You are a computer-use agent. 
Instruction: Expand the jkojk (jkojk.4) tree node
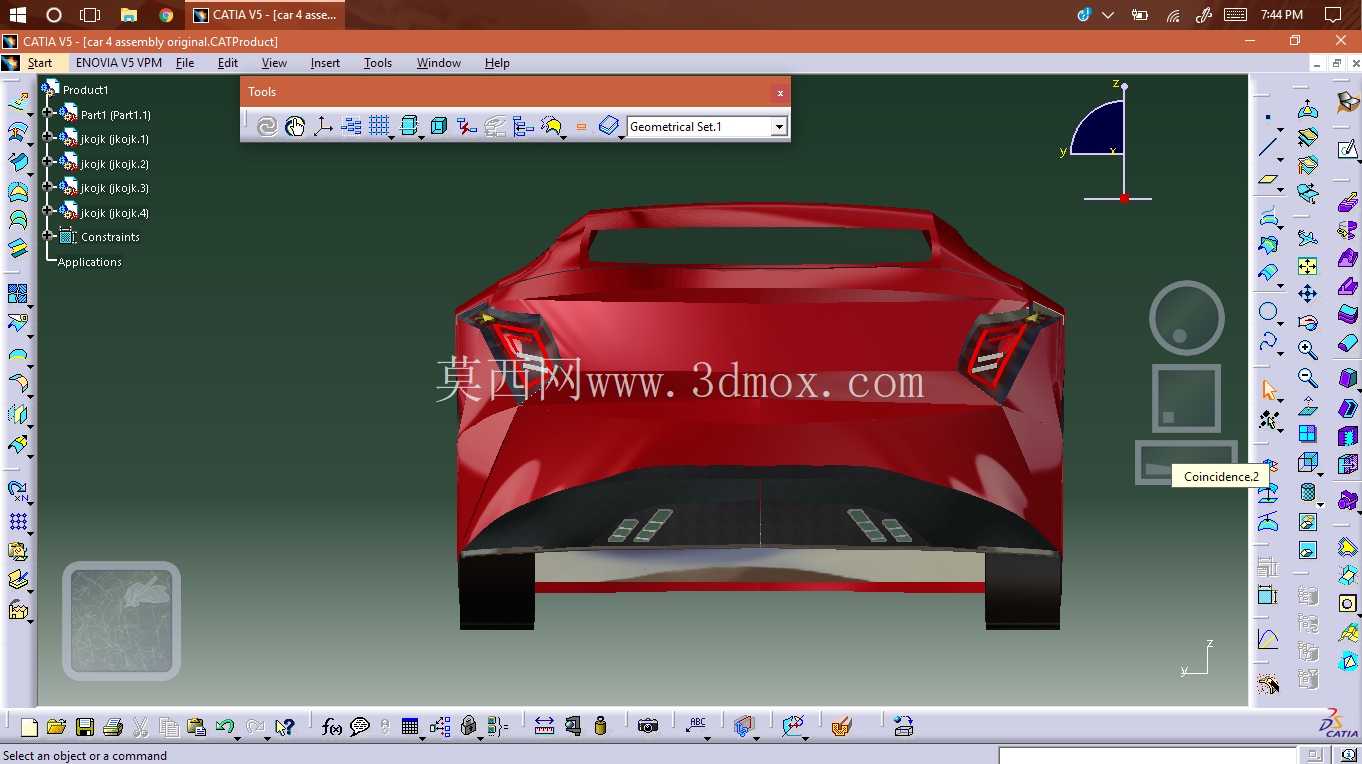(x=47, y=212)
